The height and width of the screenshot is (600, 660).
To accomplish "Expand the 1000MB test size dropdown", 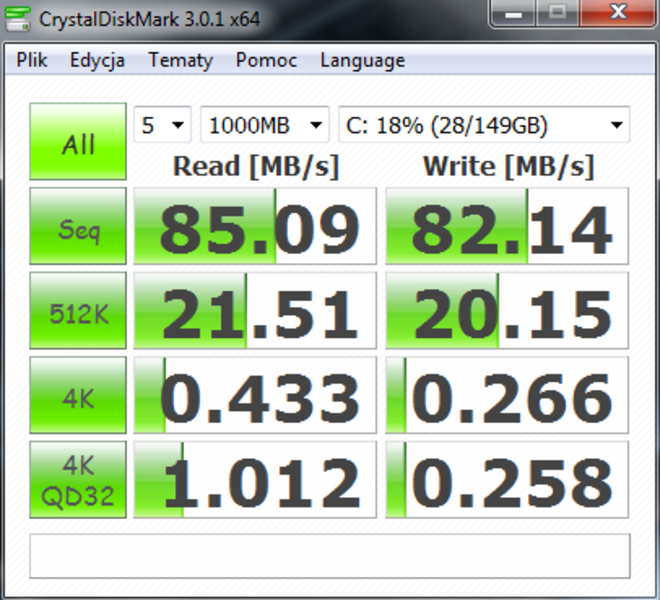I will [265, 126].
